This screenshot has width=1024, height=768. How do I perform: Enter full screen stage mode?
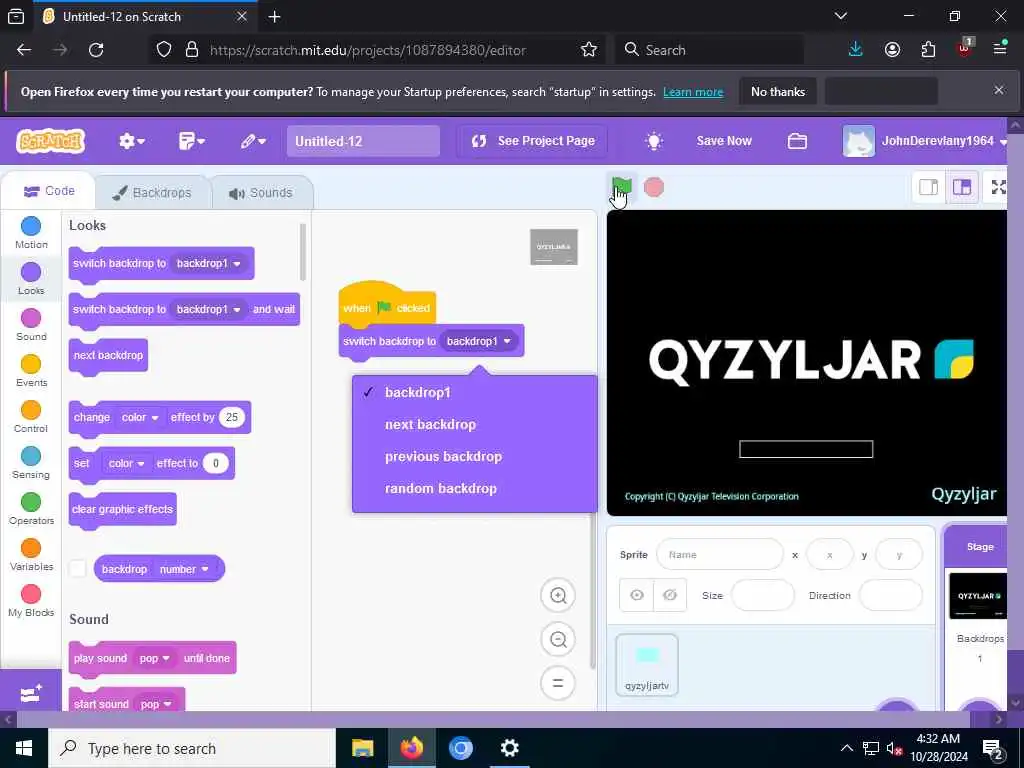(x=999, y=187)
